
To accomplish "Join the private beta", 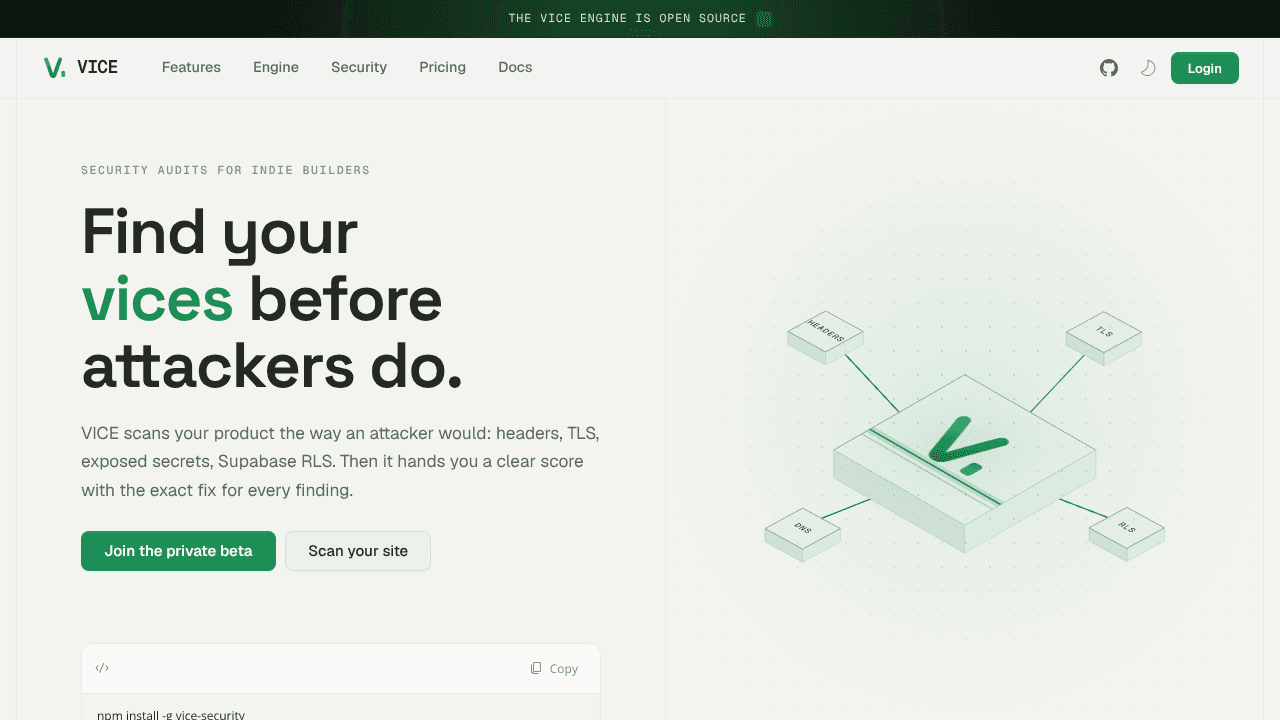I will tap(178, 551).
